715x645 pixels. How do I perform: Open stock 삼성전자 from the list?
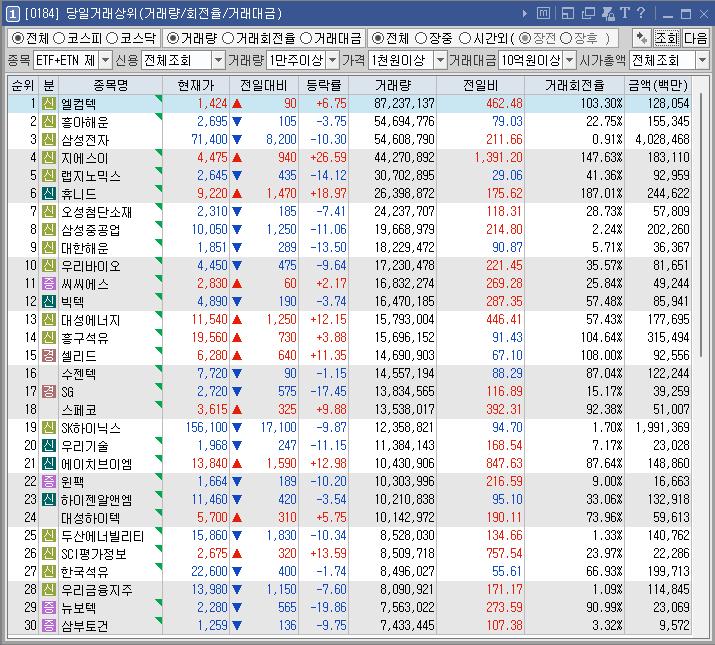tap(85, 140)
